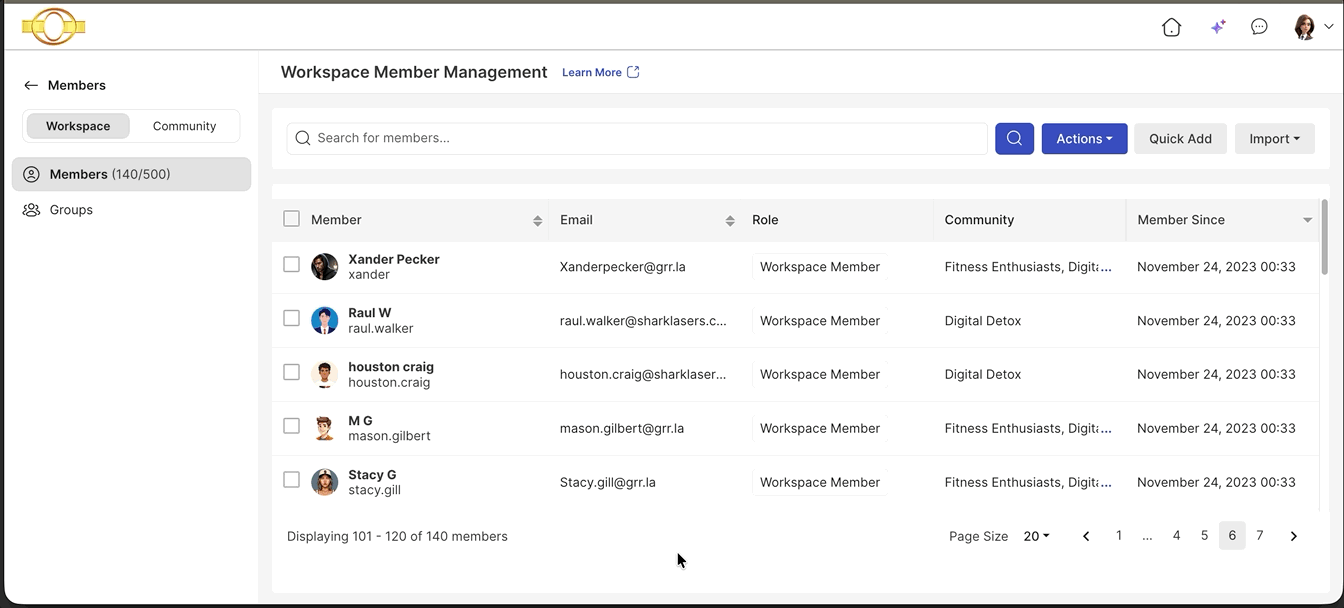Click the Search for members field
Image resolution: width=1344 pixels, height=608 pixels.
(x=637, y=138)
